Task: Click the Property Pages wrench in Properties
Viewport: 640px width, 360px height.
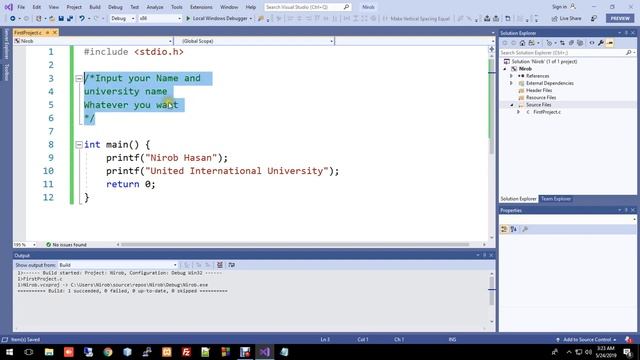Action: click(525, 229)
